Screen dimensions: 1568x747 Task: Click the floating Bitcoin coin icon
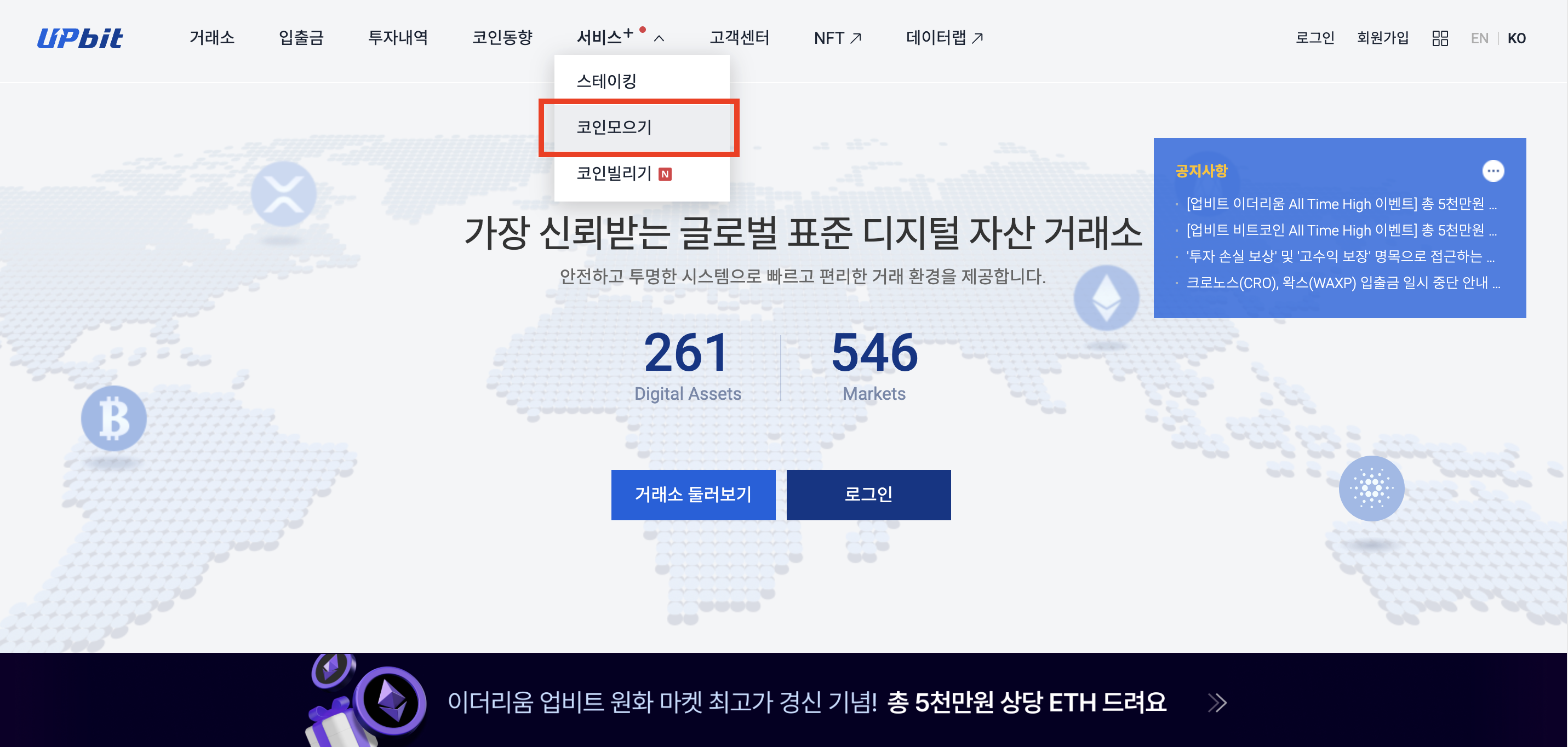(x=114, y=418)
